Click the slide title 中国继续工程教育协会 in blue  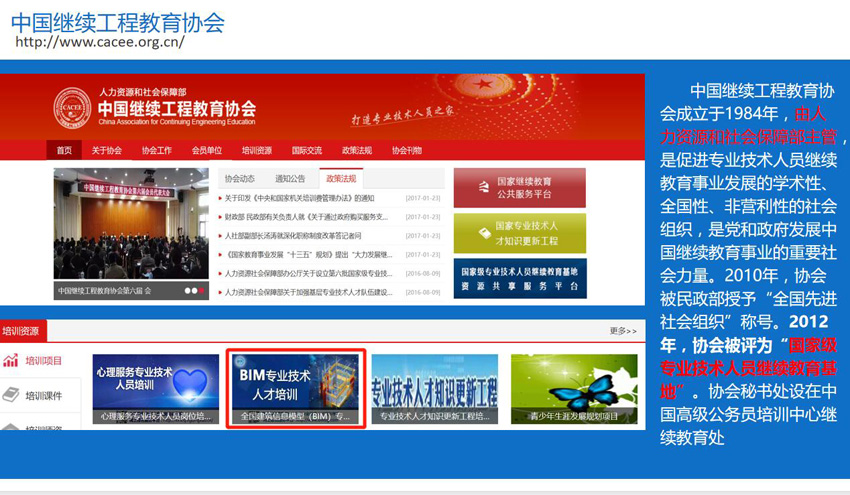(118, 22)
